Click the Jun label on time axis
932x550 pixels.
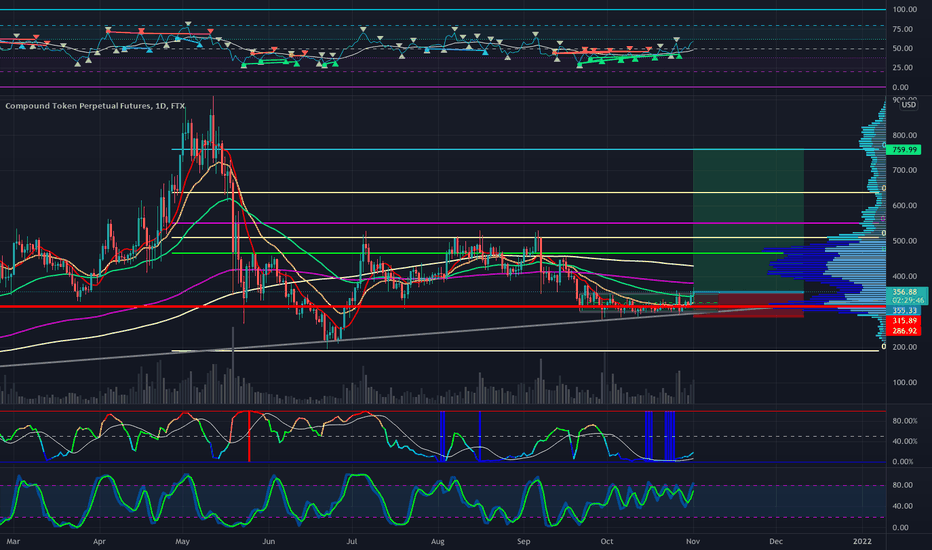pos(269,542)
